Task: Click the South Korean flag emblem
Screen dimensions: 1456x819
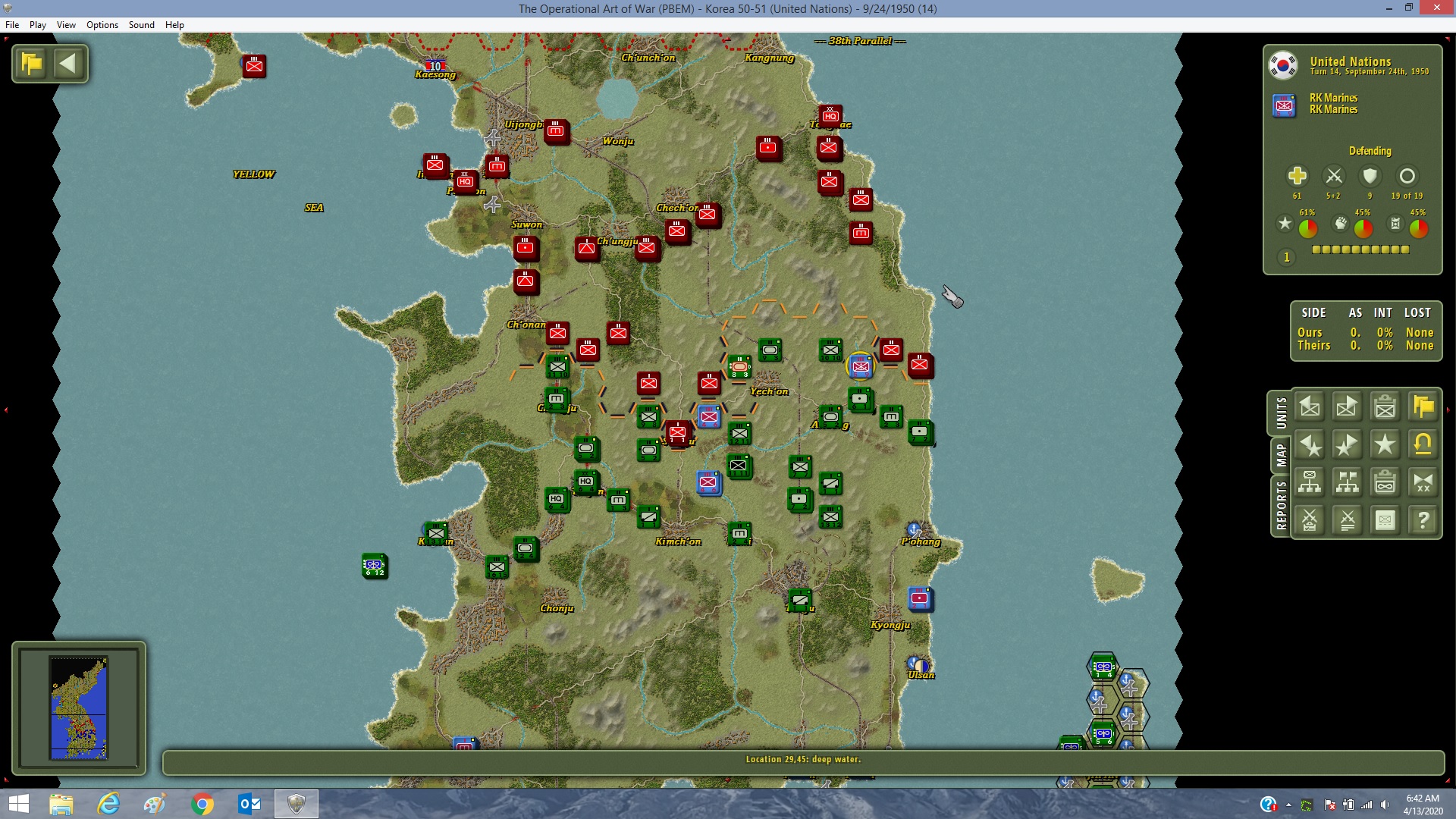Action: (1284, 66)
